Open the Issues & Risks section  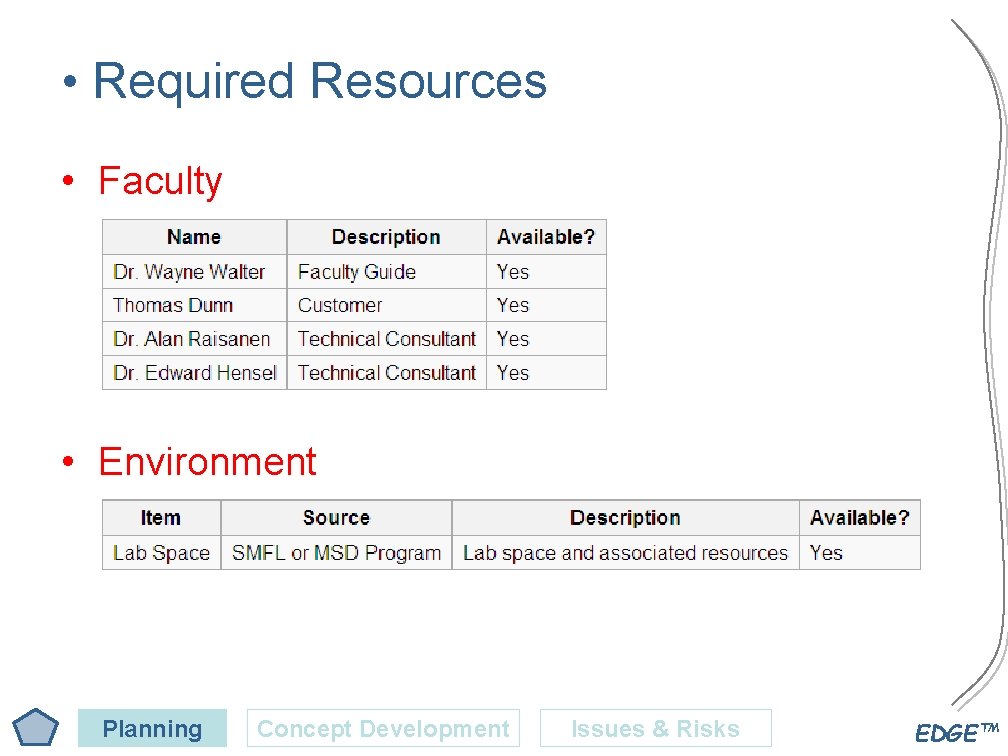tap(652, 729)
